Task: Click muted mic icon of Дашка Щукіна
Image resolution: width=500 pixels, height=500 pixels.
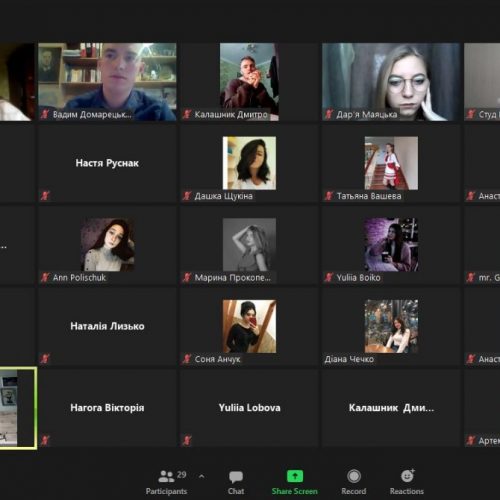Action: [187, 196]
